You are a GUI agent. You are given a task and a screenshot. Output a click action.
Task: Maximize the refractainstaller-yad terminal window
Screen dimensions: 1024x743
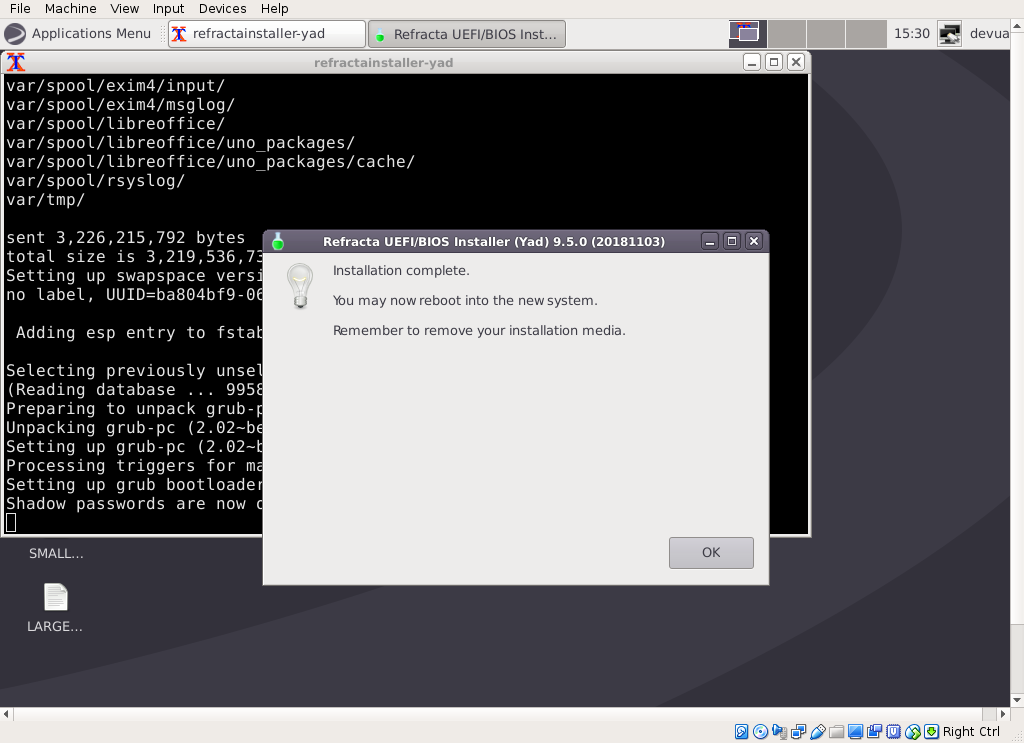click(774, 63)
